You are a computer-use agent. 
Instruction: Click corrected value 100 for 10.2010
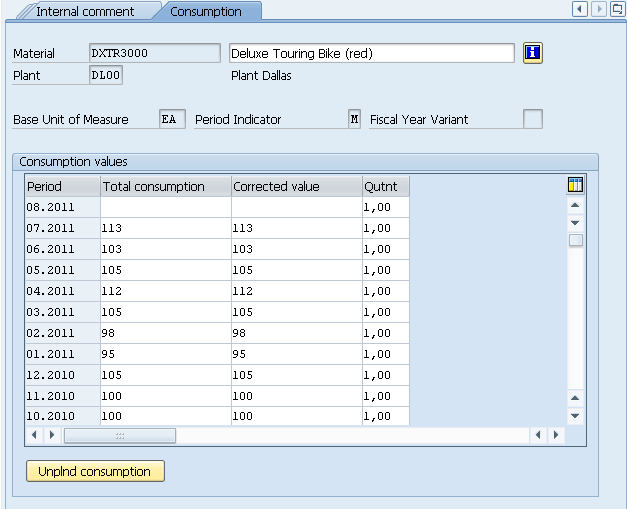click(297, 416)
